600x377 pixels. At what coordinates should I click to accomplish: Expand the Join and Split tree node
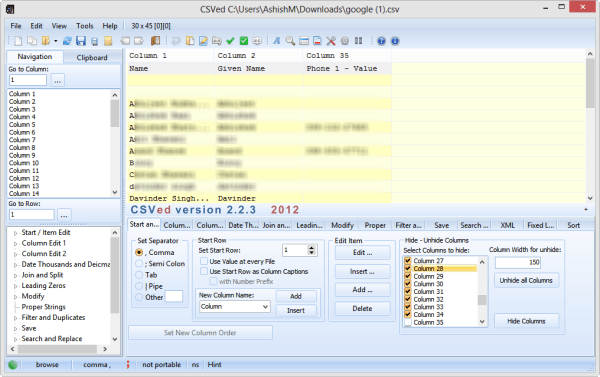16,275
